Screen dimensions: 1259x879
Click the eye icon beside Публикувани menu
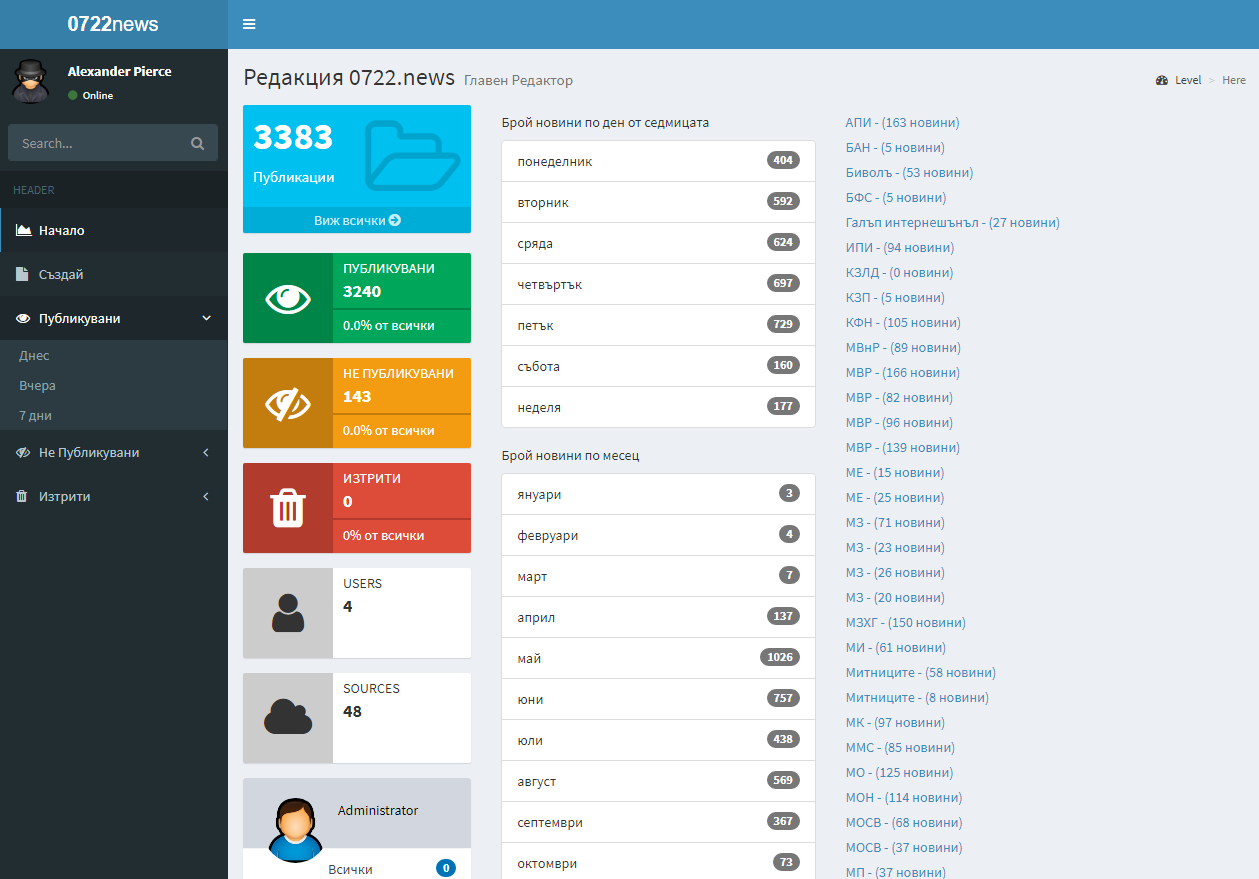(23, 318)
